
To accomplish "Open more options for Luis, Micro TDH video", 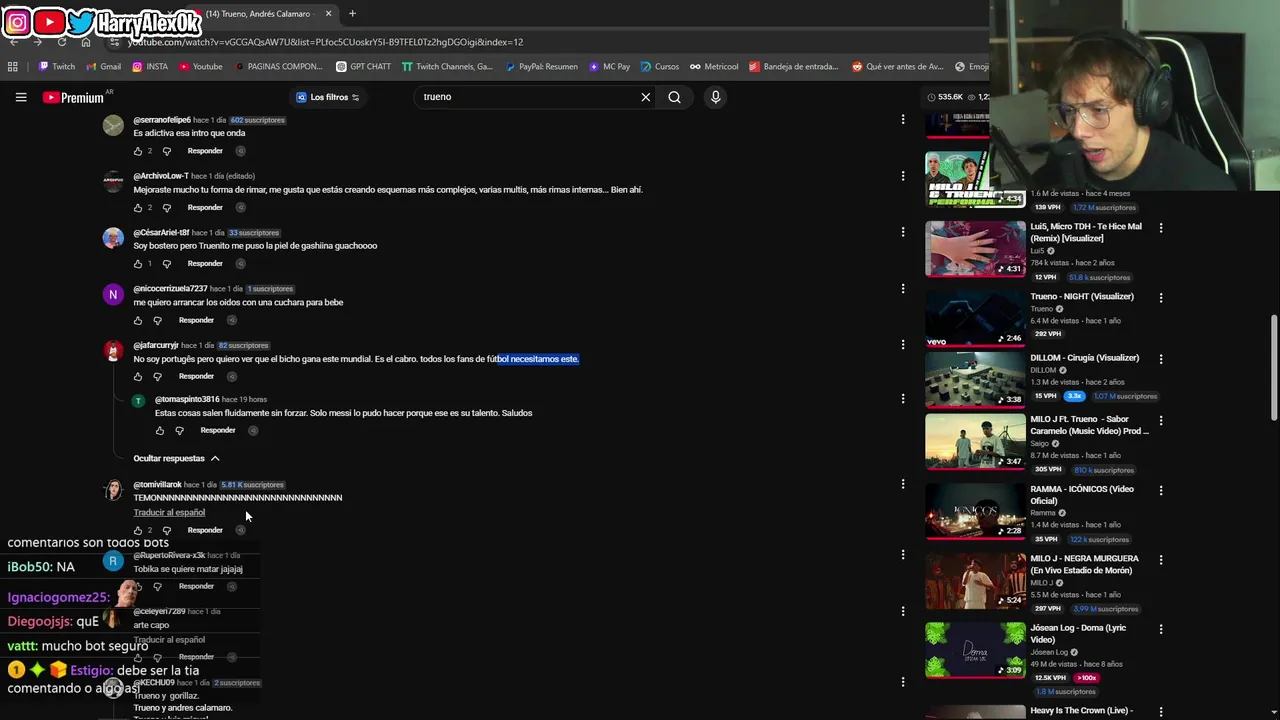I will coord(1161,227).
